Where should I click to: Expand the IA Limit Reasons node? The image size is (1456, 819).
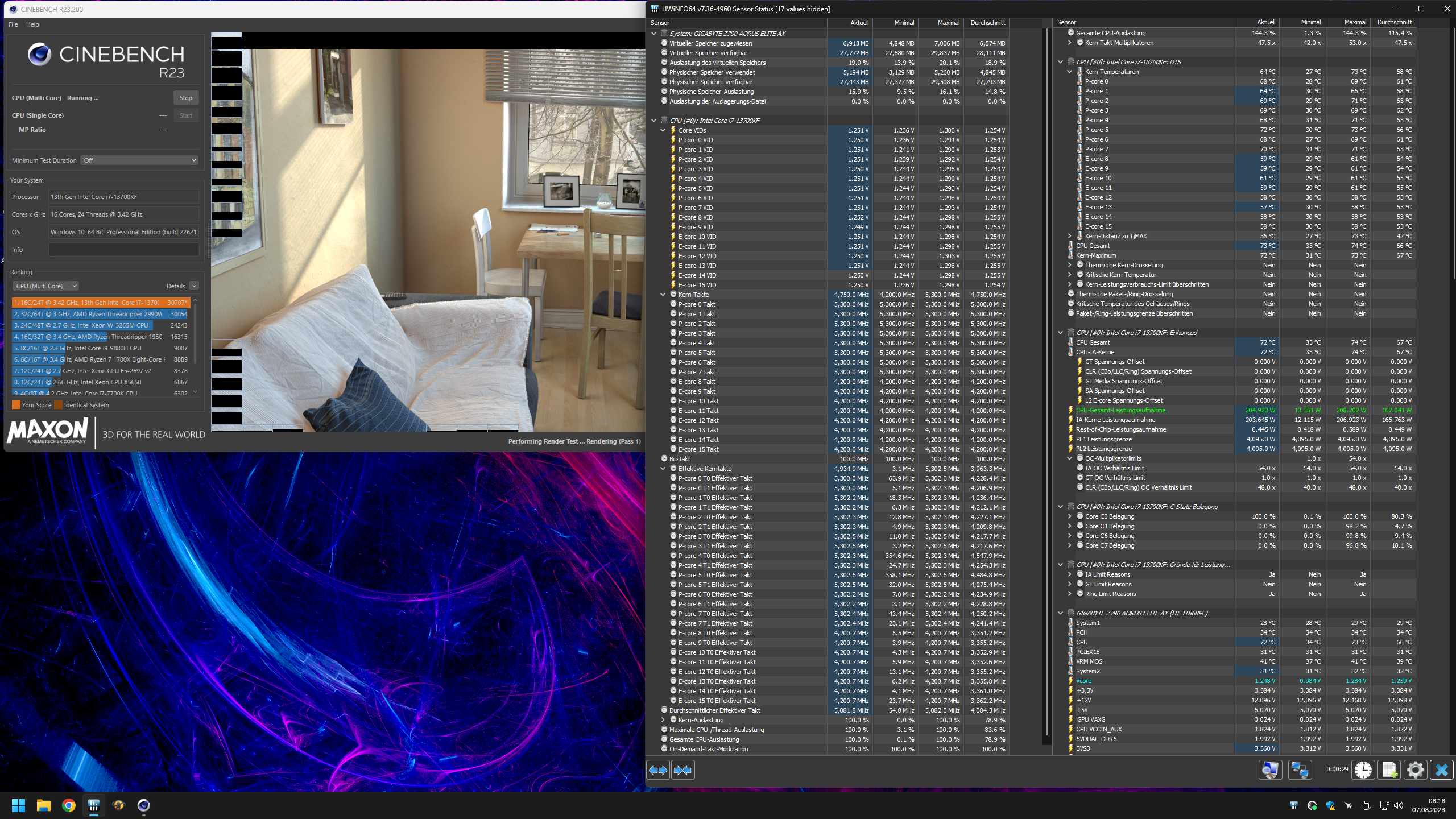click(1070, 574)
